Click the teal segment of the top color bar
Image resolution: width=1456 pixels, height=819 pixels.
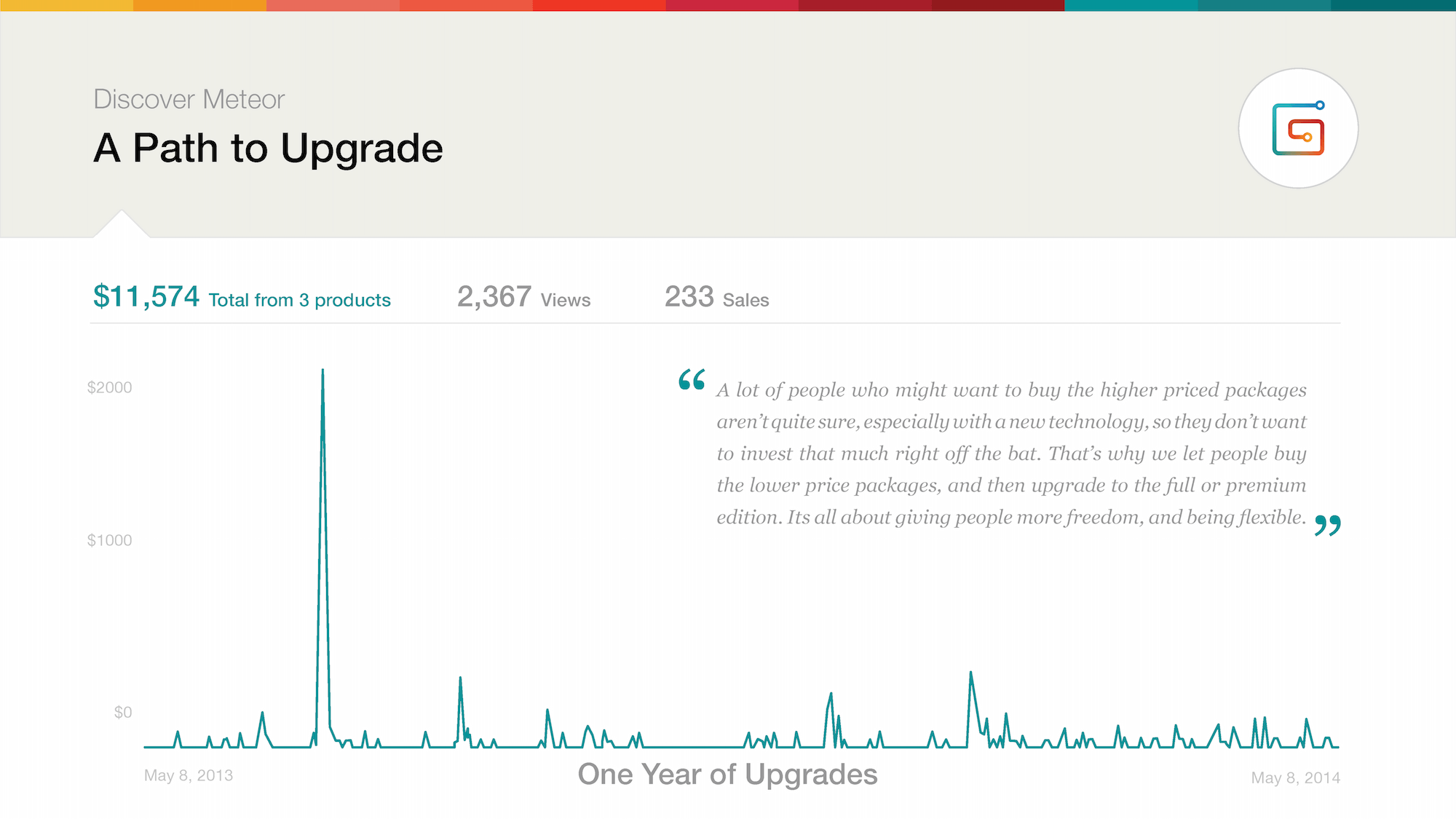point(1131,5)
